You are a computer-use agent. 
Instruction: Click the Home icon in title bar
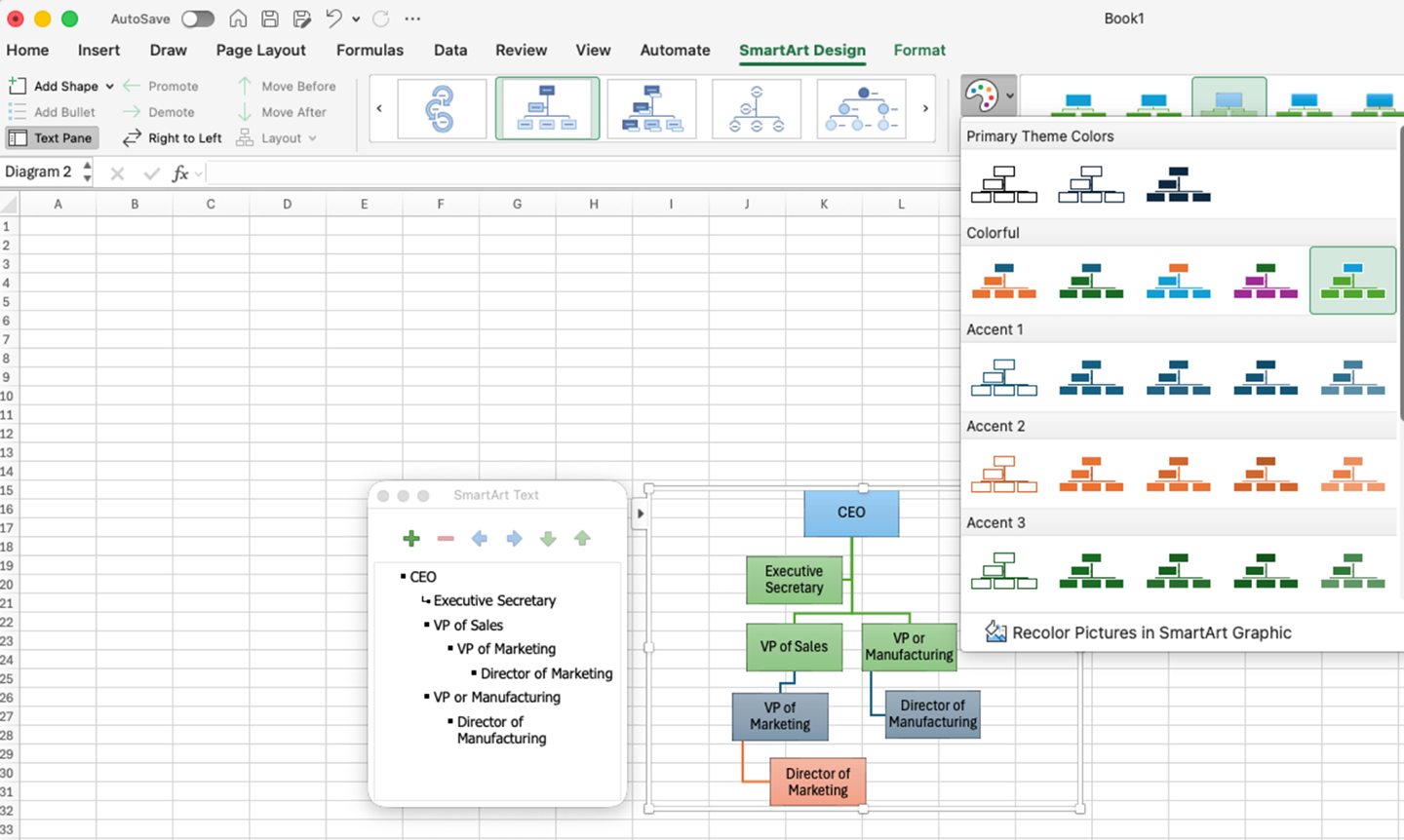[x=238, y=19]
